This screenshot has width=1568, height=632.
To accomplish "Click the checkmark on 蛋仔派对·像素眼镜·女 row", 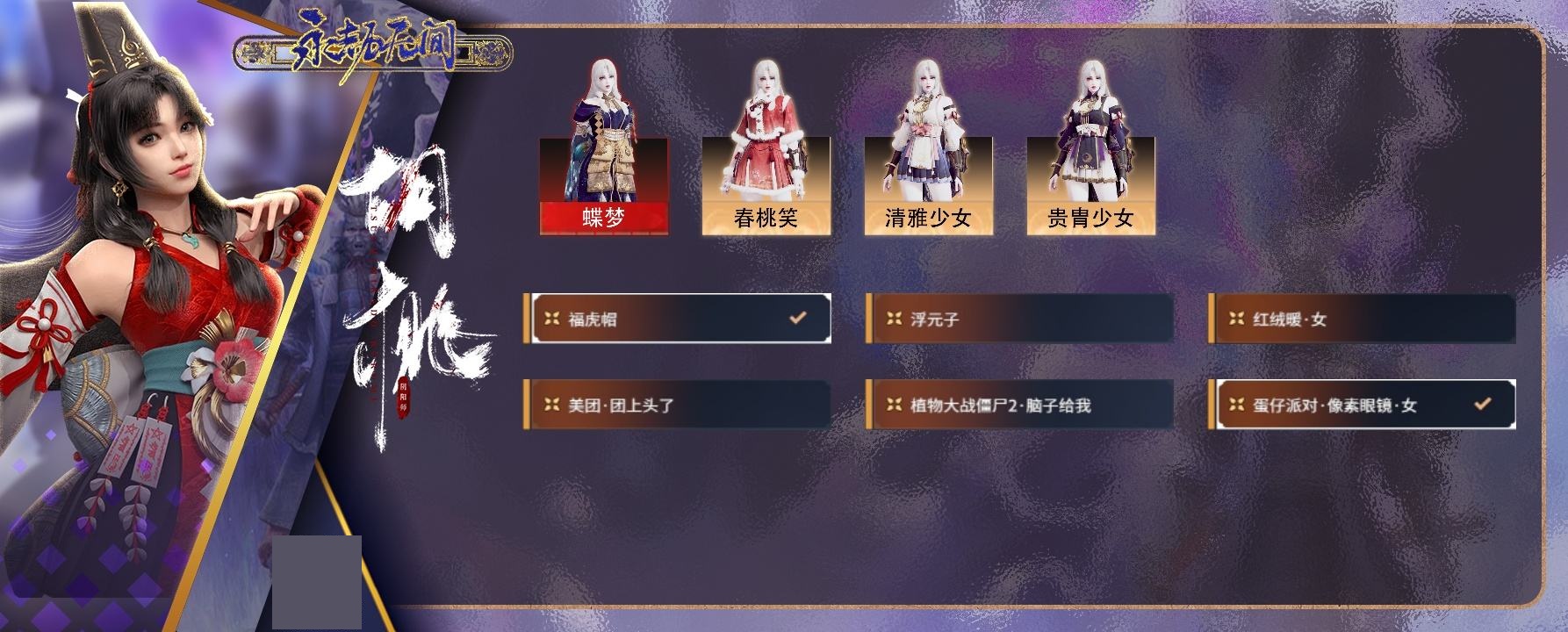I will click(1483, 404).
